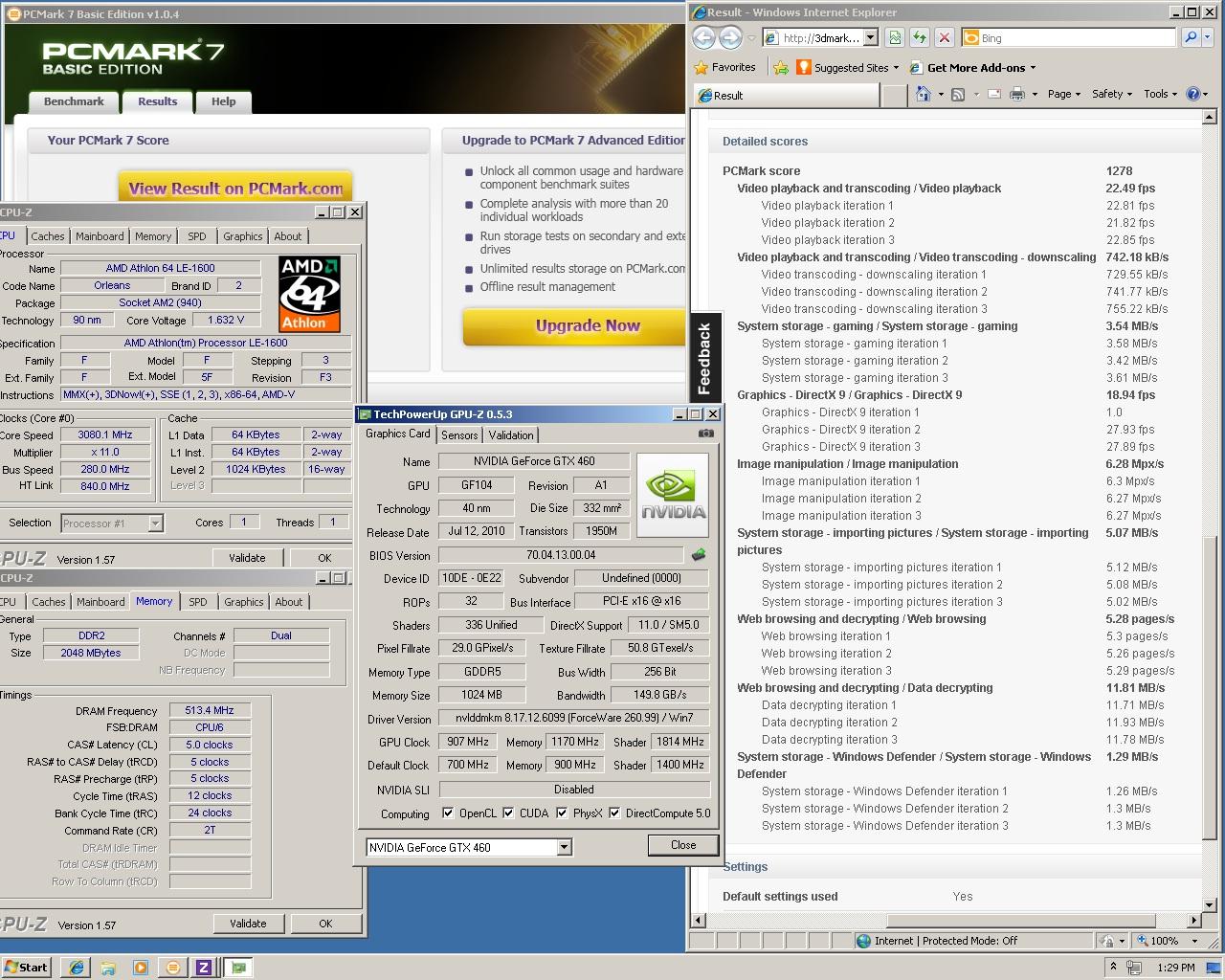1225x980 pixels.
Task: Click the network tray icon
Action: pyautogui.click(x=1135, y=968)
